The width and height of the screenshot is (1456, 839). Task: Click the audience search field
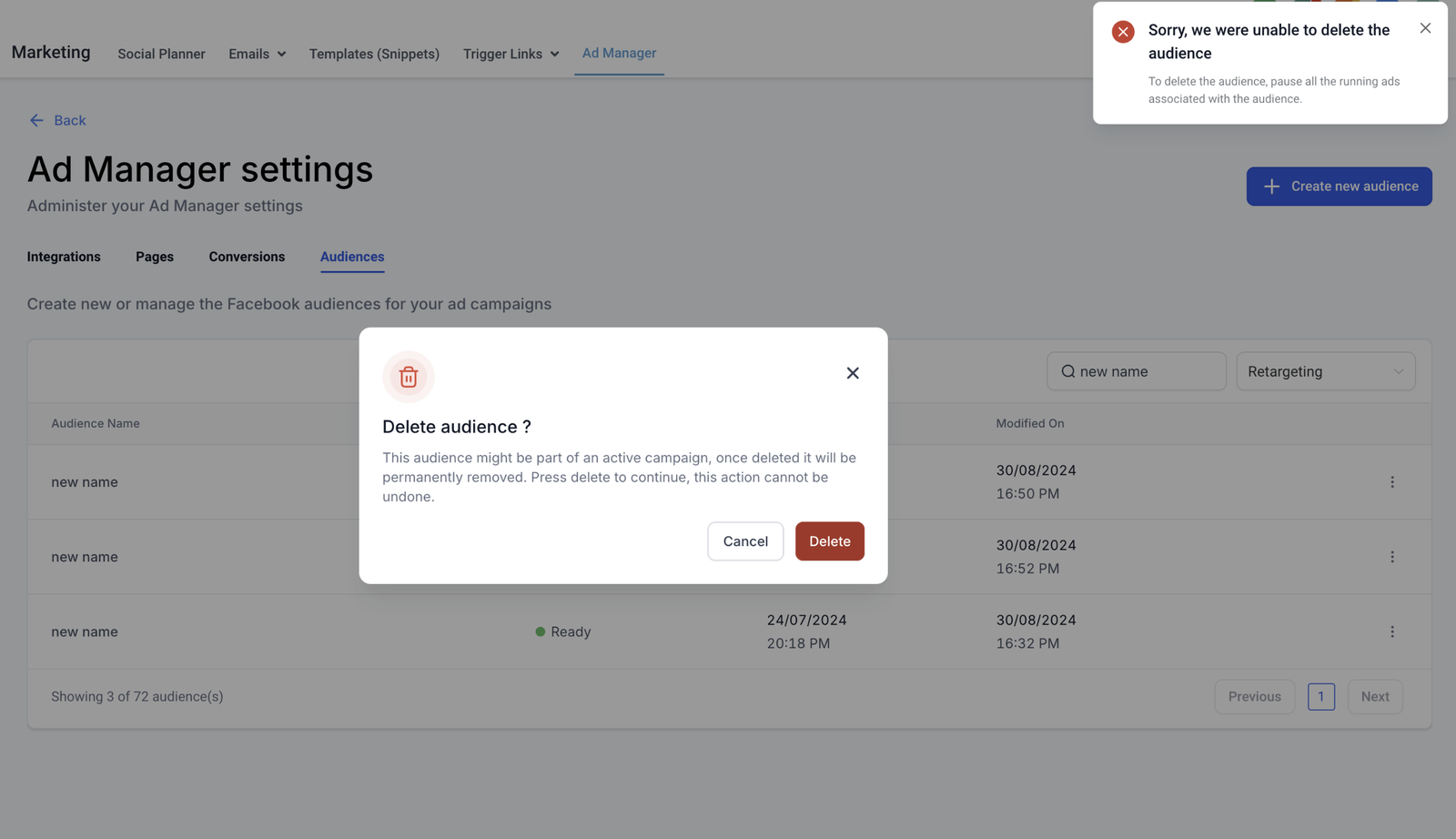tap(1136, 371)
